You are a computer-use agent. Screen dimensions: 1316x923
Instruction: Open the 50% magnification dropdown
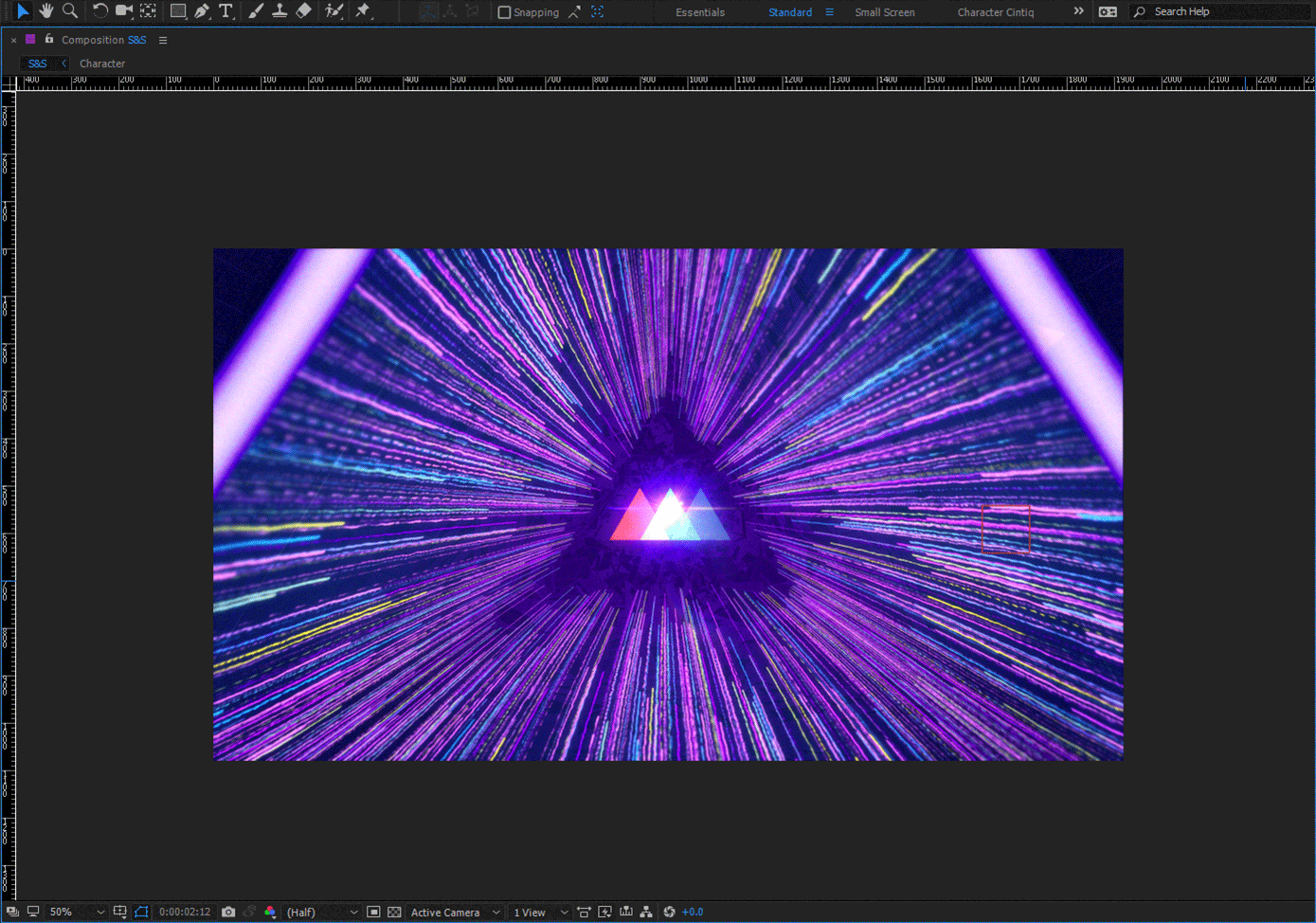pyautogui.click(x=77, y=912)
